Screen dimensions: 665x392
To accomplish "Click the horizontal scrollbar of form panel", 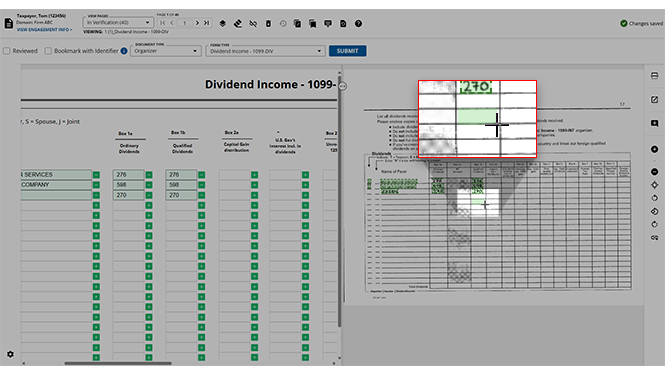I will (118, 363).
